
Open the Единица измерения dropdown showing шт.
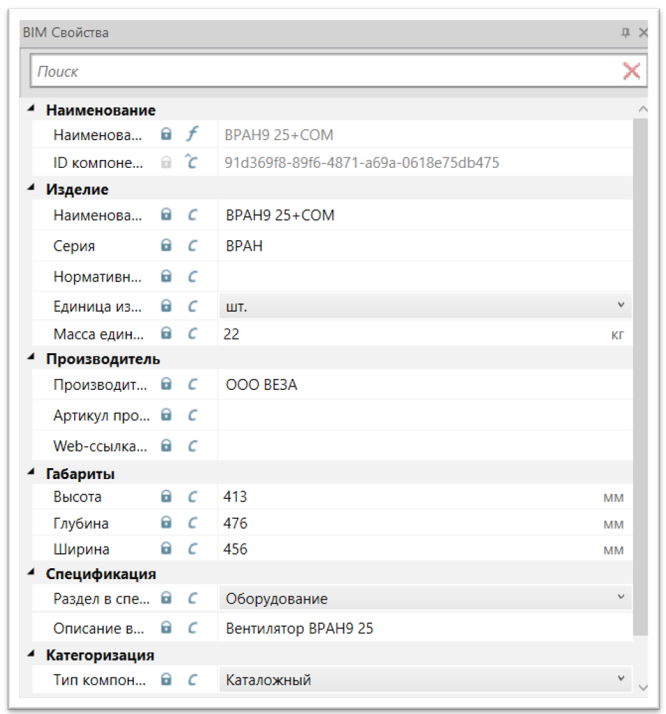[424, 305]
